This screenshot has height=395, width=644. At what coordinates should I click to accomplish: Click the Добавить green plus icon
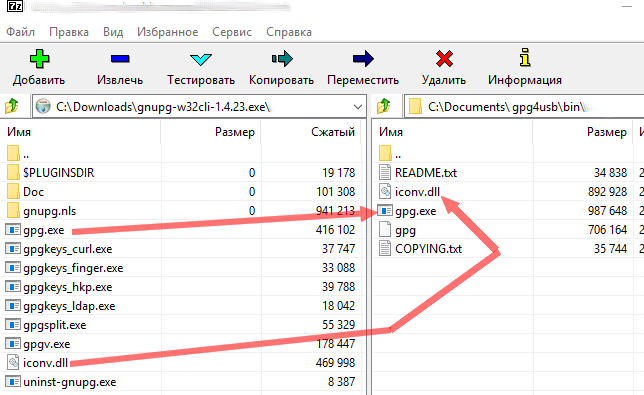[39, 59]
